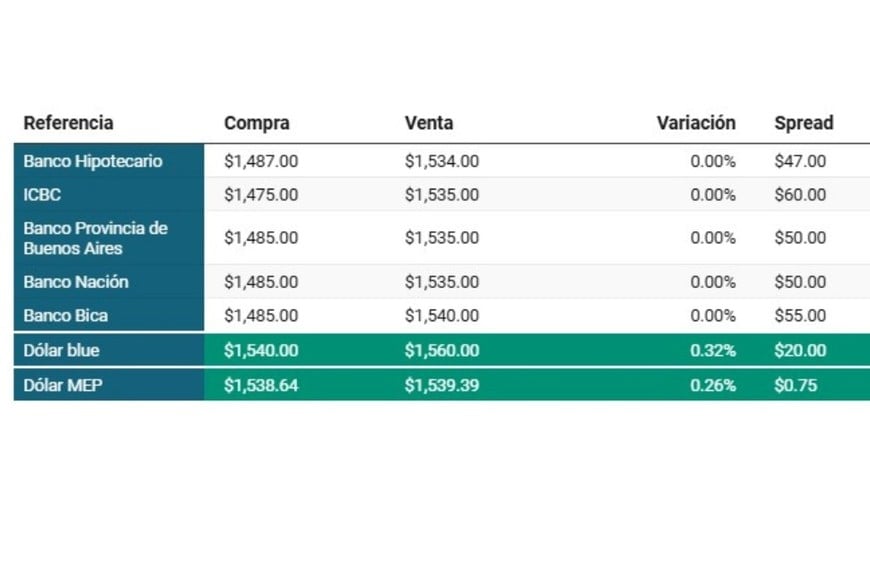Select the Variación column header
Image resolution: width=870 pixels, height=578 pixels.
[x=696, y=123]
